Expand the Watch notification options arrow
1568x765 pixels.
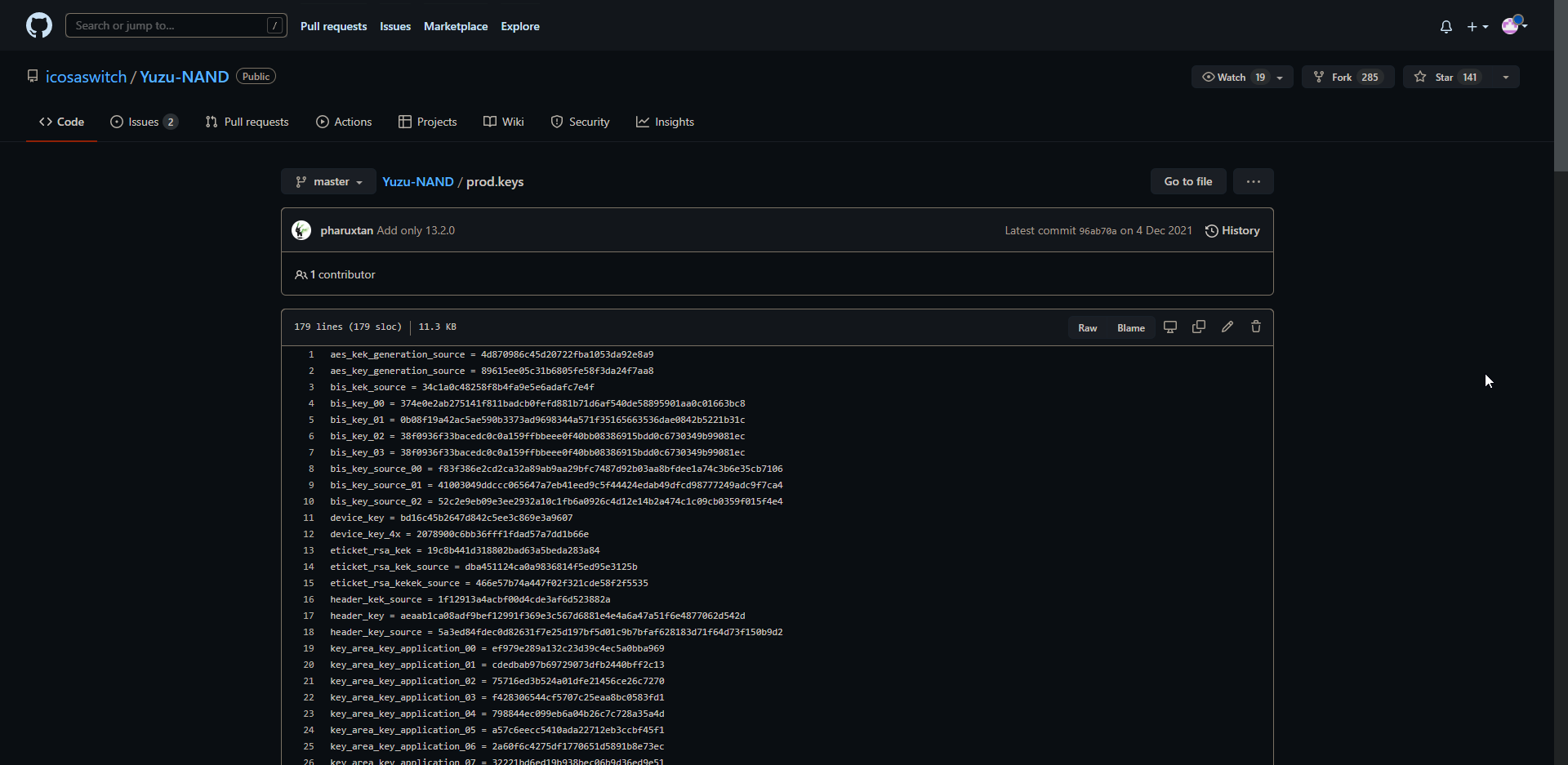(x=1281, y=77)
